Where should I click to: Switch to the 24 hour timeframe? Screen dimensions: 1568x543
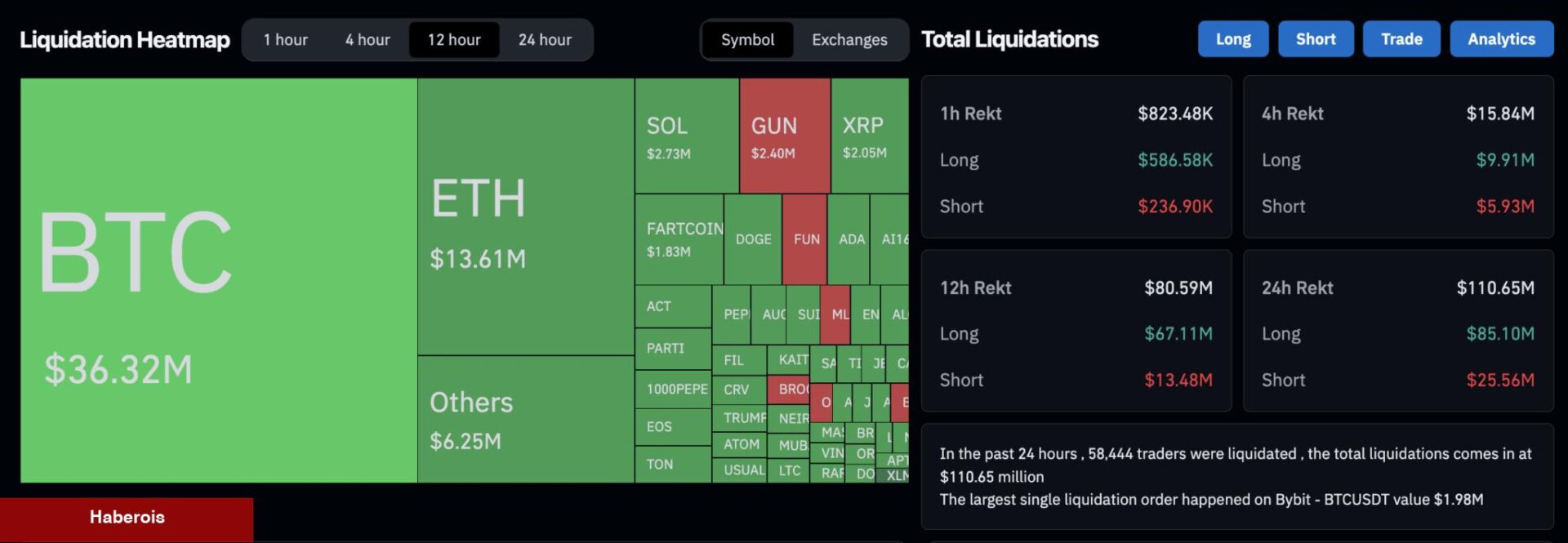pos(545,40)
